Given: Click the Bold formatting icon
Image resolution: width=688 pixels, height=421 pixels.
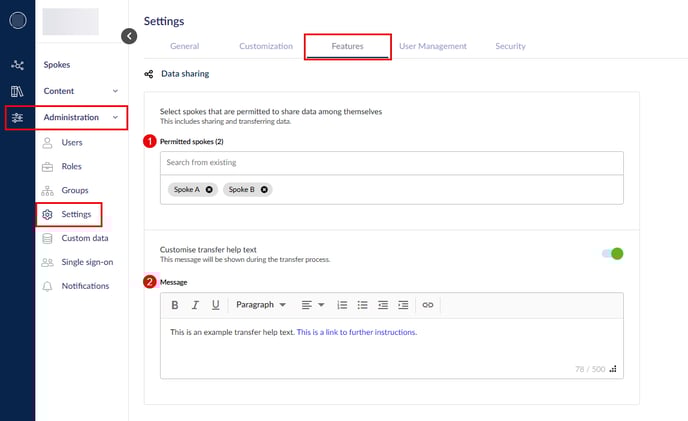Looking at the screenshot, I should tap(175, 305).
